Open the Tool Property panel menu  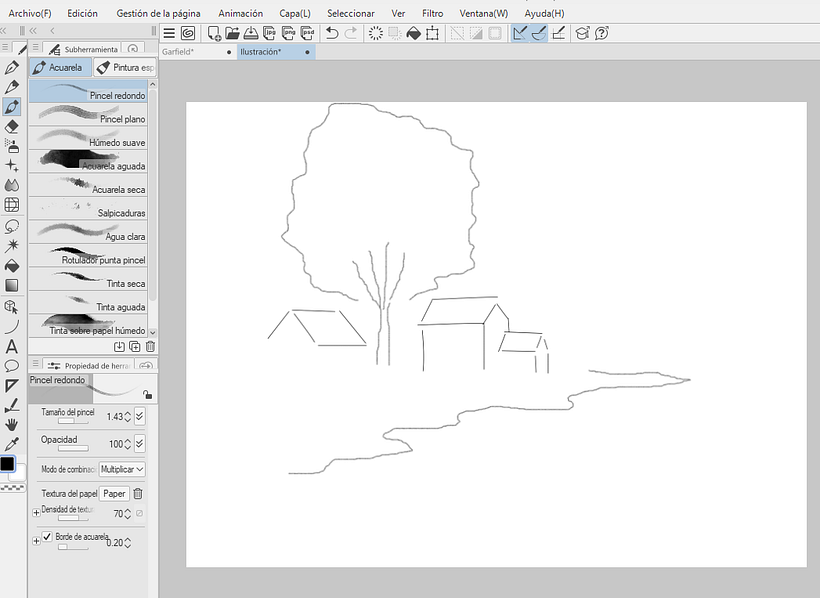click(36, 363)
